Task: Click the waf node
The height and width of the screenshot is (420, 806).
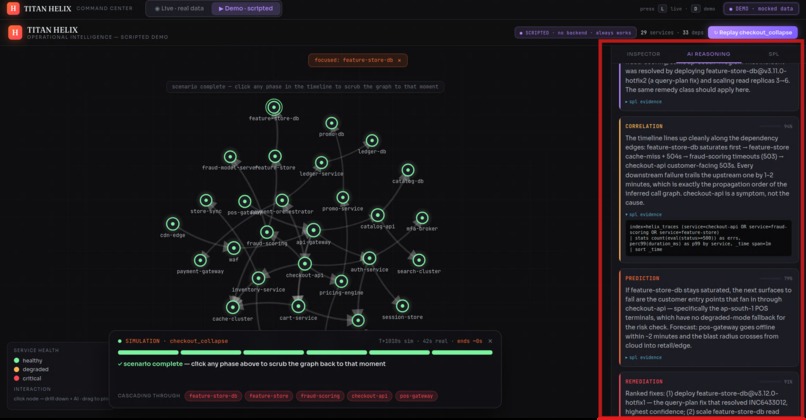Action: pyautogui.click(x=234, y=248)
